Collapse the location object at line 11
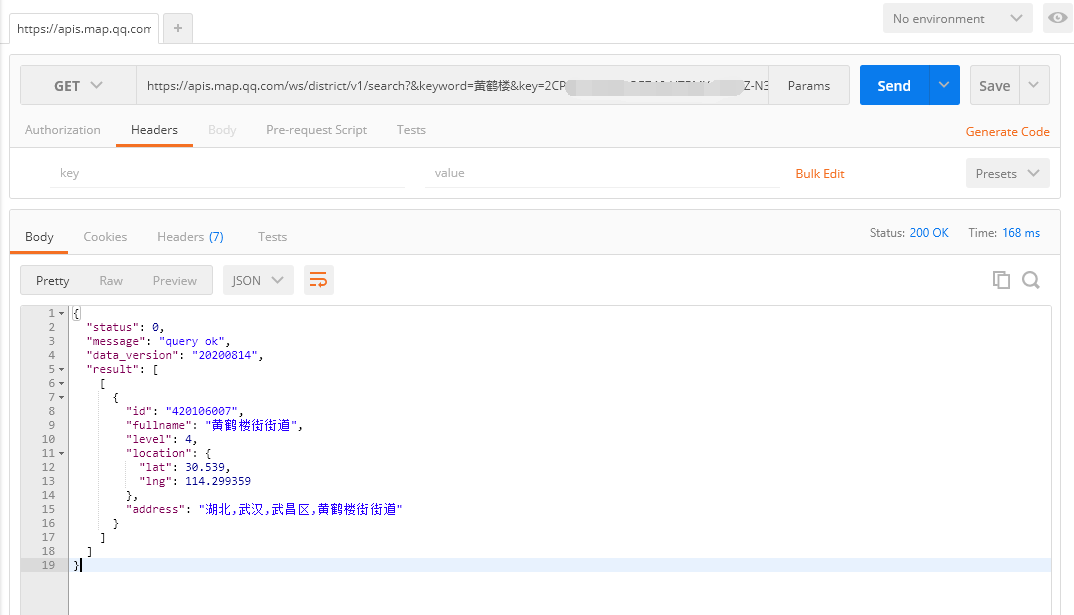Image resolution: width=1074 pixels, height=615 pixels. (x=61, y=454)
